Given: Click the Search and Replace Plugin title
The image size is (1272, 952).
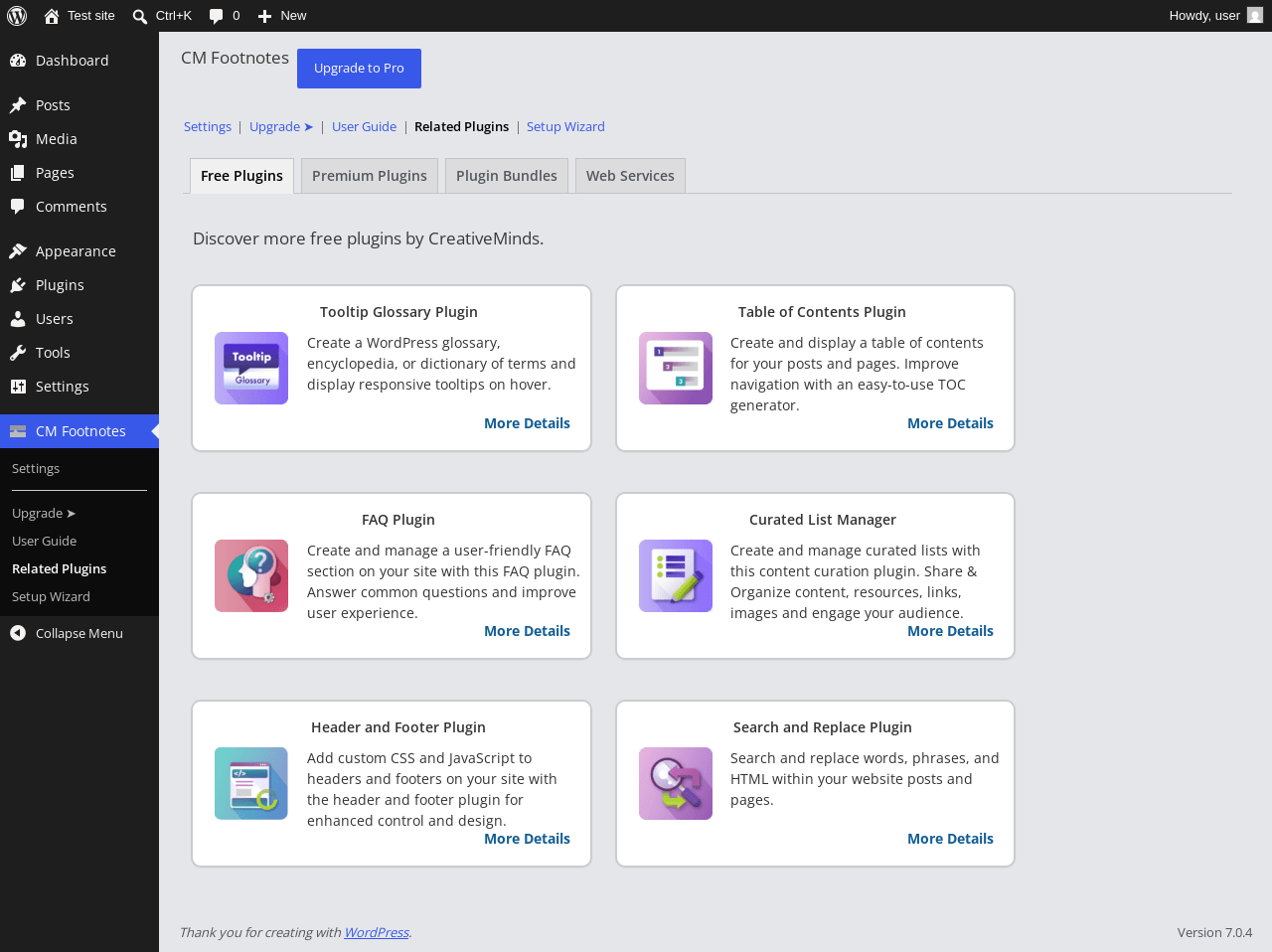Looking at the screenshot, I should [823, 727].
